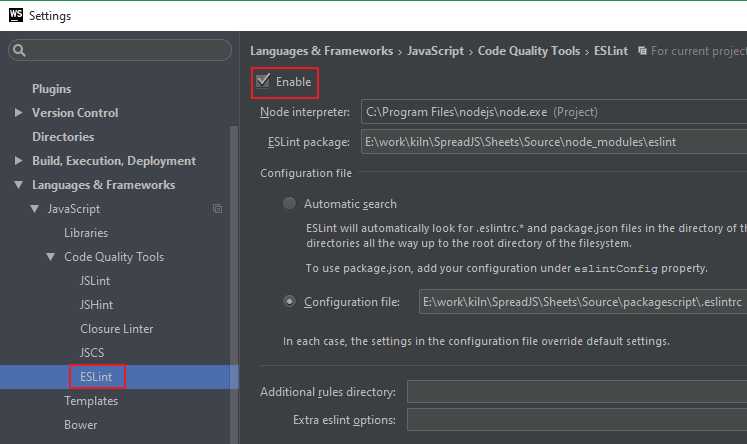The width and height of the screenshot is (747, 444).
Task: Collapse the Languages & Frameworks section
Action: 19,184
